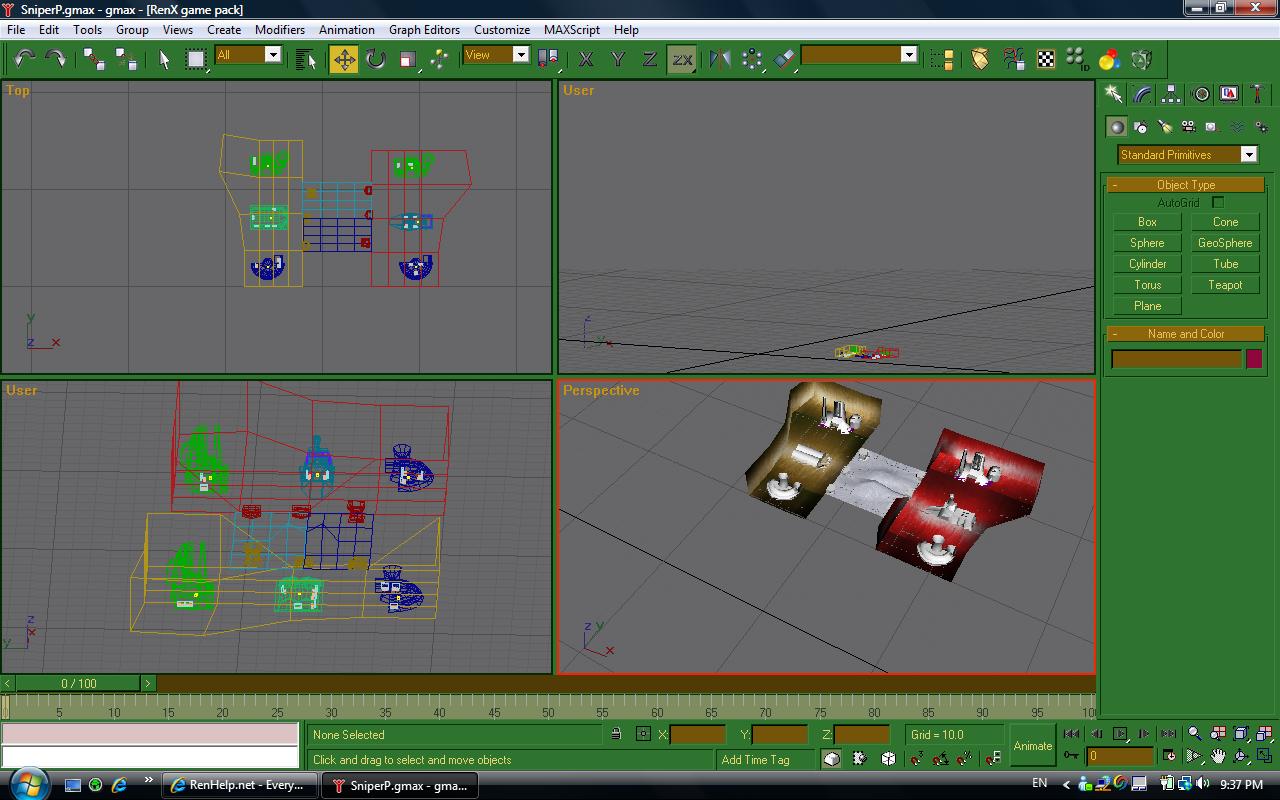
Task: Activate the Select and Rotate tool
Action: point(376,59)
